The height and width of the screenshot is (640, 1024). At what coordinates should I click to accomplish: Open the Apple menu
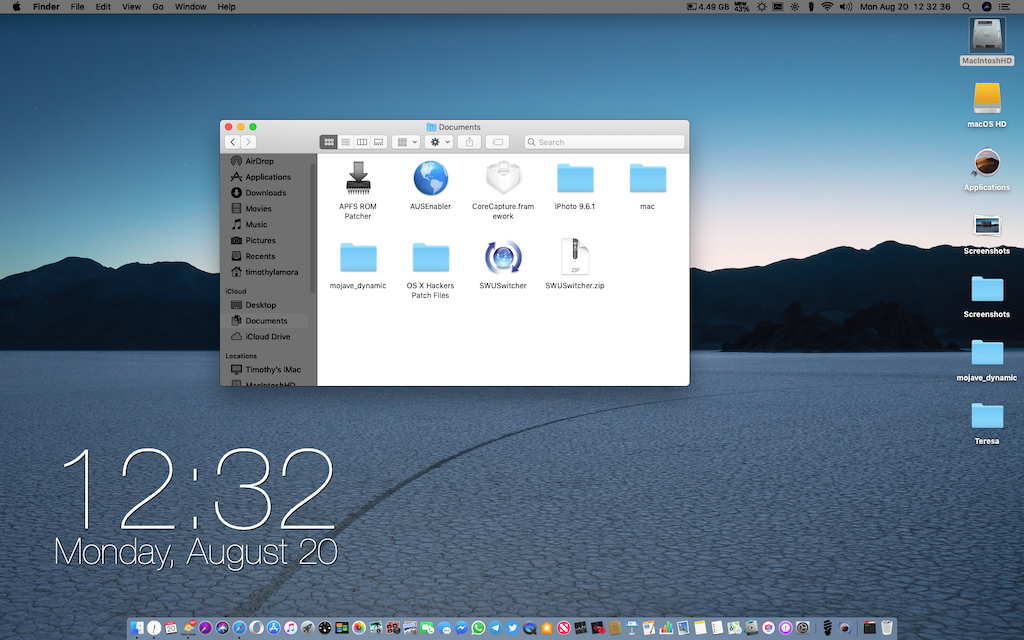[16, 7]
